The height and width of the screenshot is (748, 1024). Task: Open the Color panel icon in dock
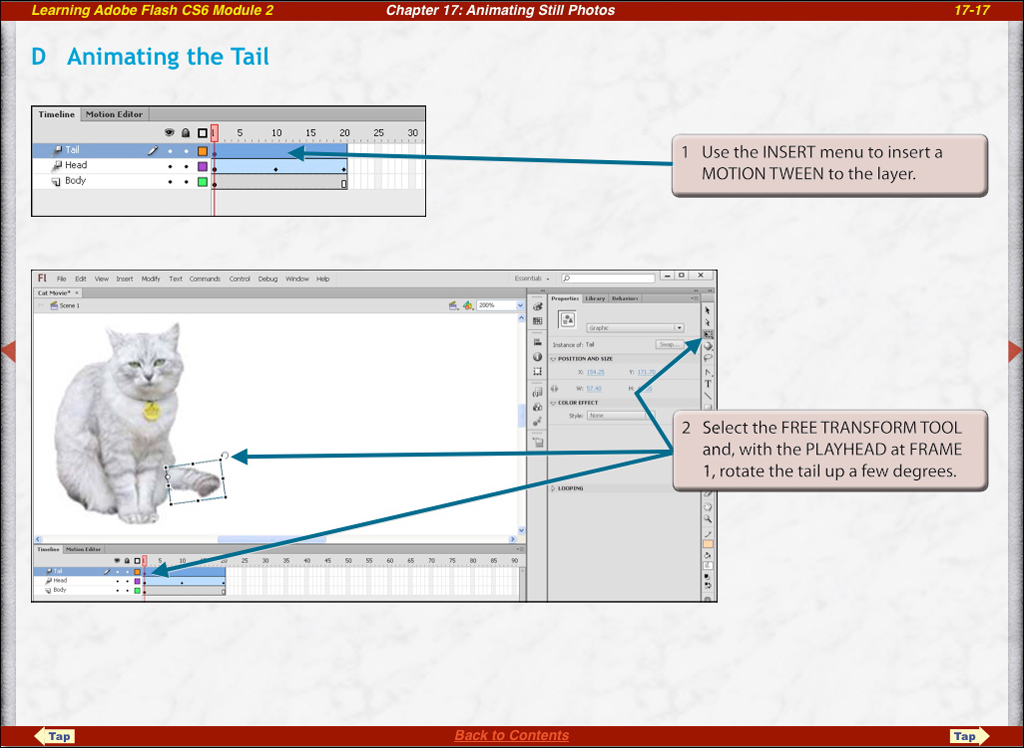click(x=537, y=306)
